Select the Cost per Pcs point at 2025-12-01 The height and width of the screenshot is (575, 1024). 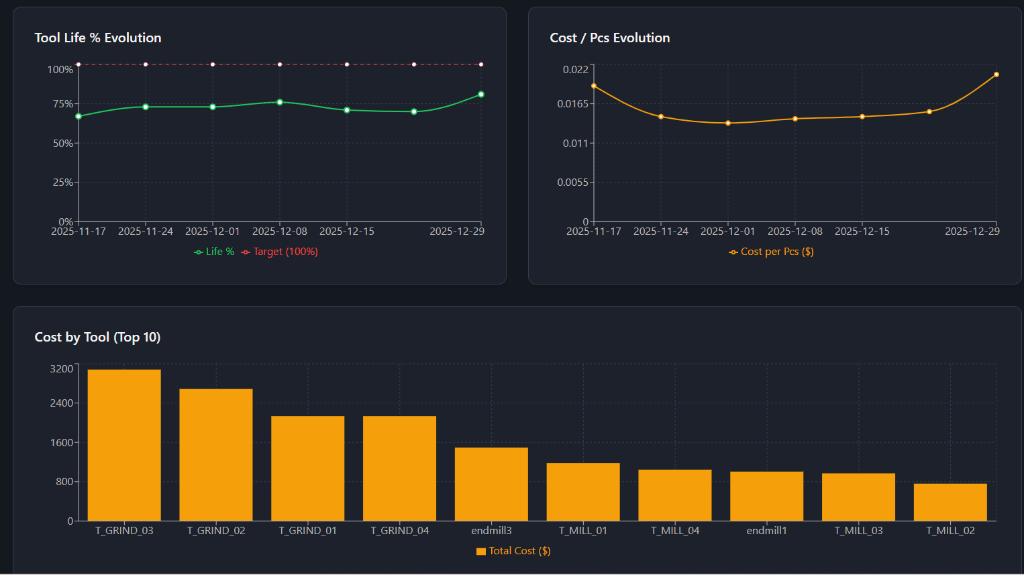point(728,123)
